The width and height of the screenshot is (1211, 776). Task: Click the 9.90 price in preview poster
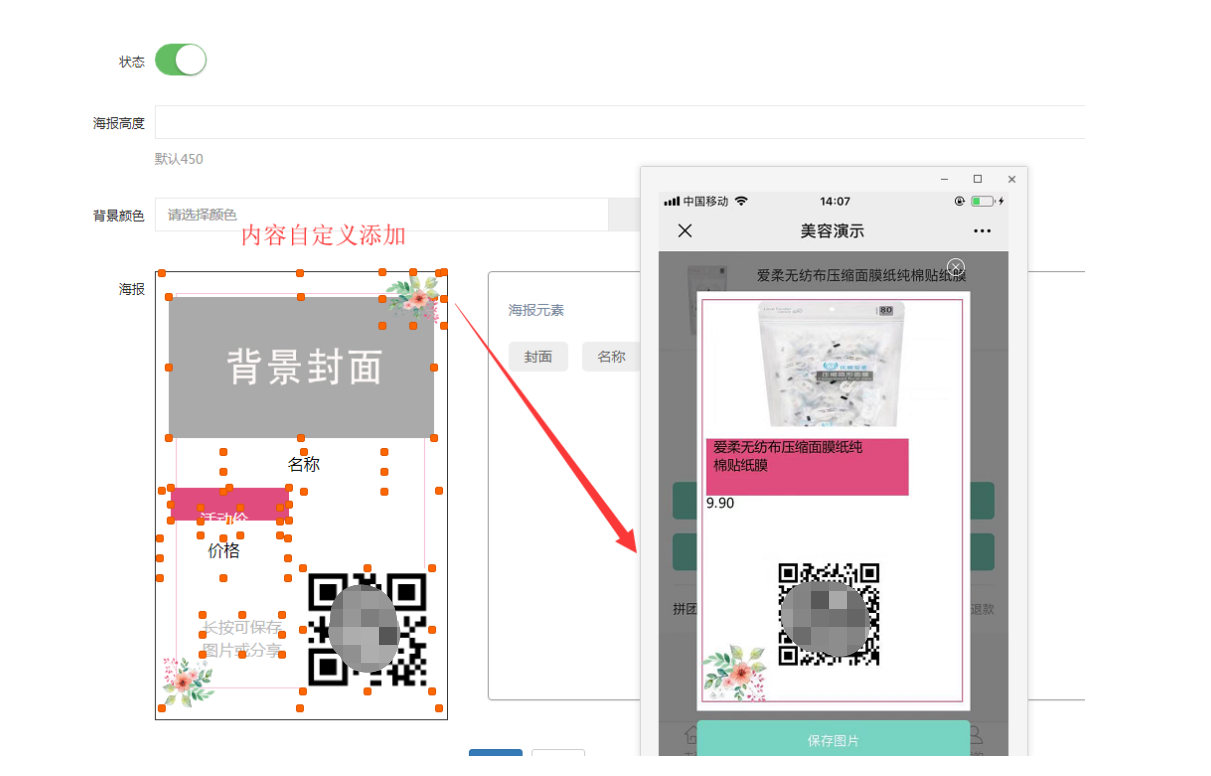pos(720,503)
